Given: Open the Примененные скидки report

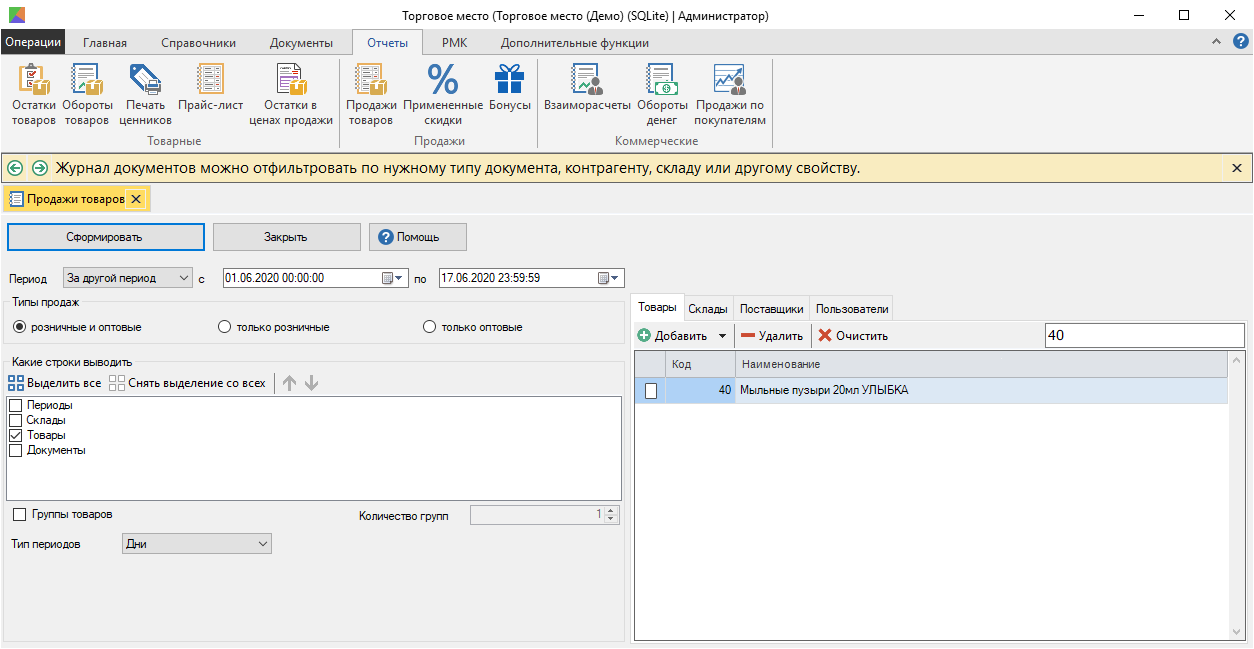Looking at the screenshot, I should pos(442,95).
